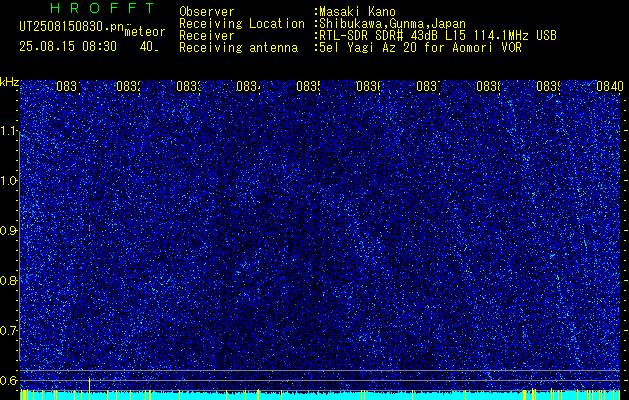Click the 0.7 kHz frequency tick label

pos(9,331)
